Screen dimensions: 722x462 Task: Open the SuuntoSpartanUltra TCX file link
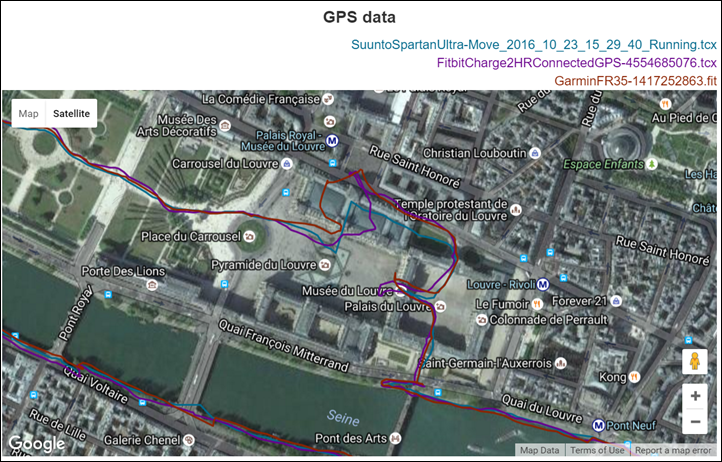point(535,45)
